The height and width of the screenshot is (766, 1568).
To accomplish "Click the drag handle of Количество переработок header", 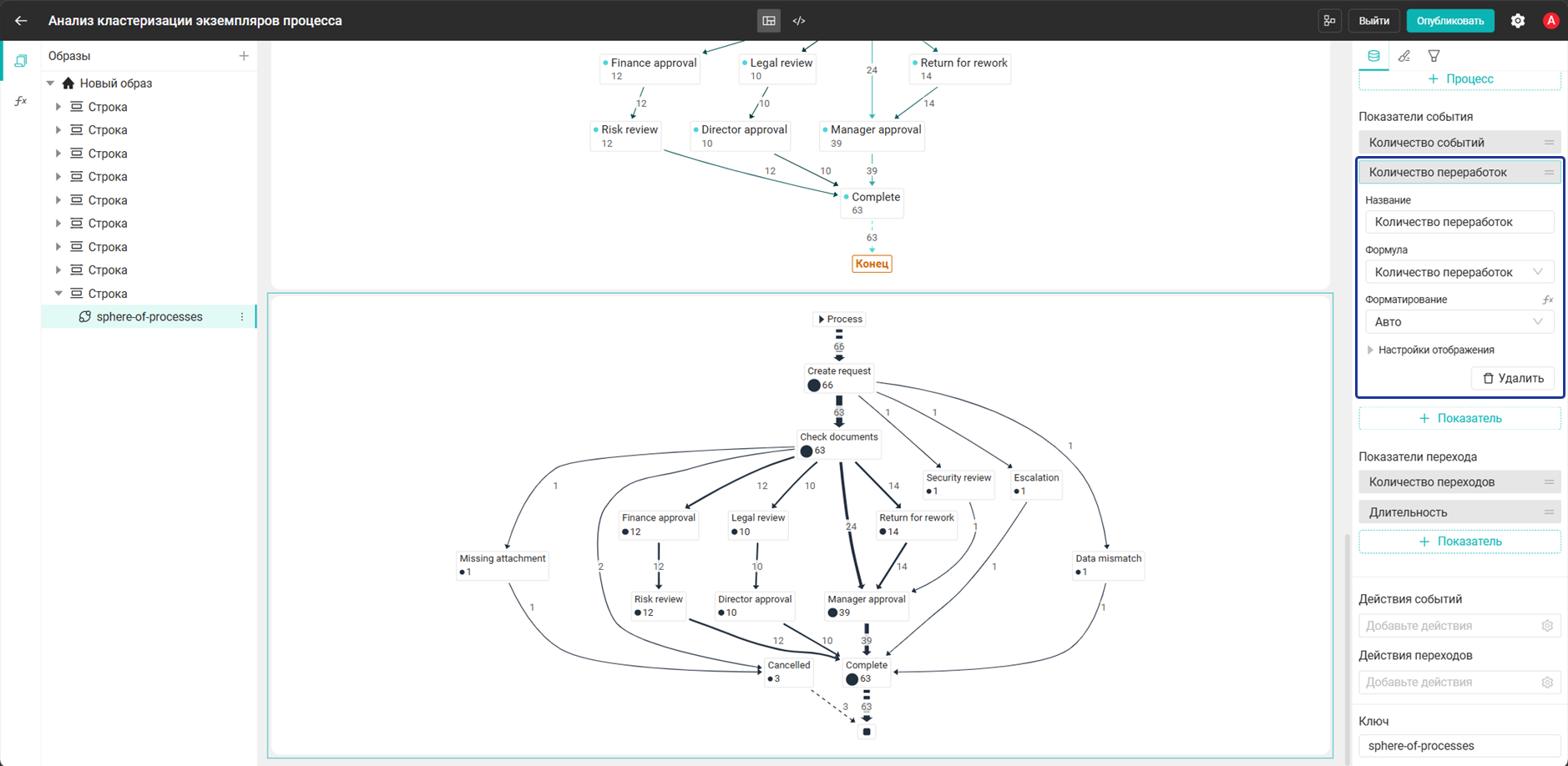I will tap(1549, 173).
